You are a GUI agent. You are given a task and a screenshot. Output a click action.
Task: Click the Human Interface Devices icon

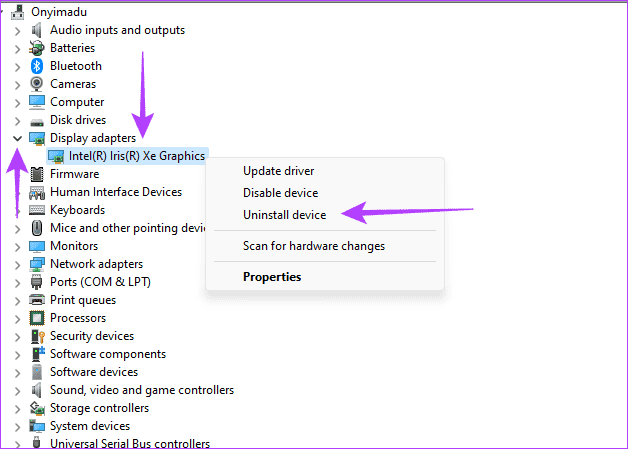click(x=36, y=193)
